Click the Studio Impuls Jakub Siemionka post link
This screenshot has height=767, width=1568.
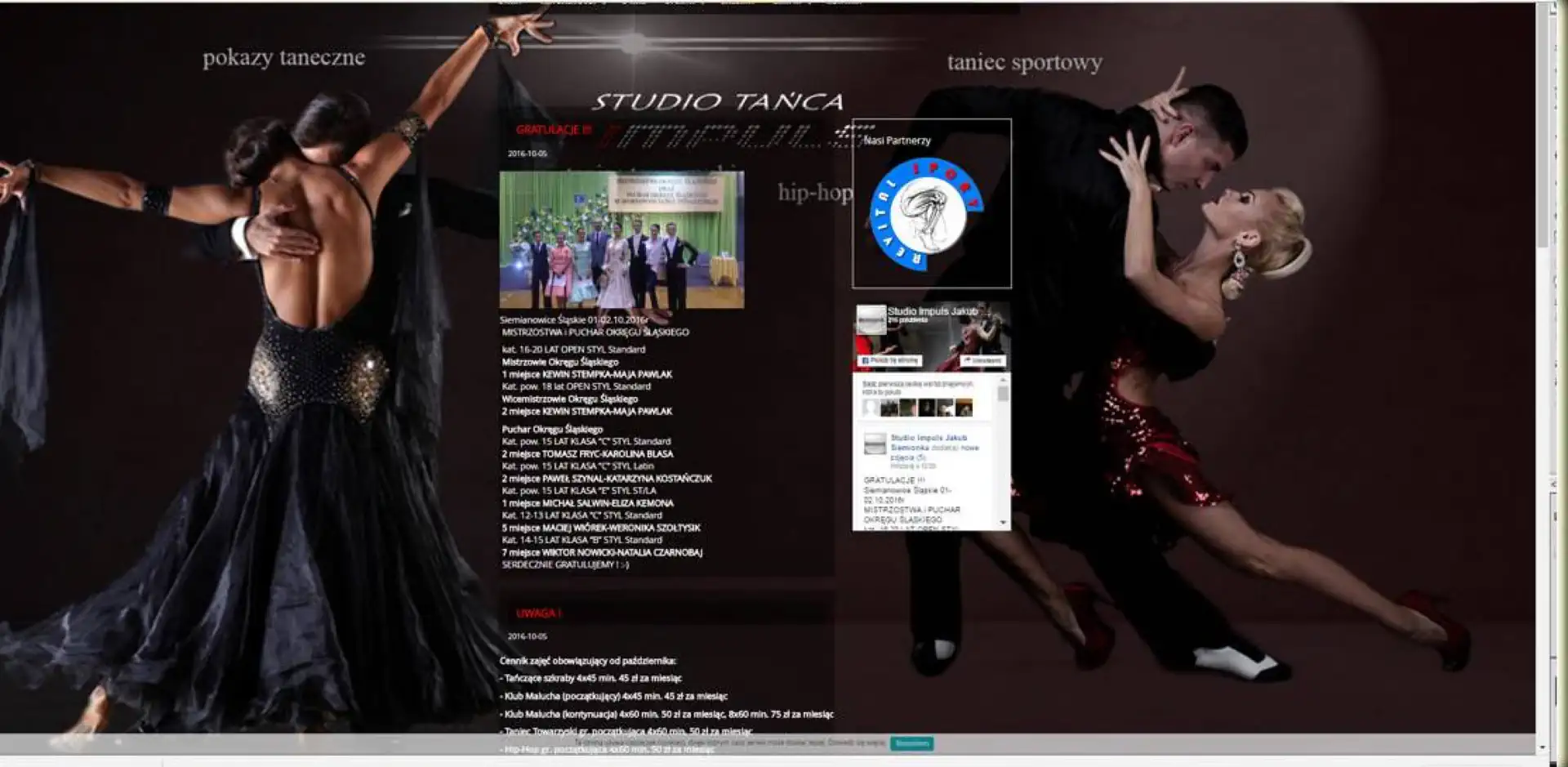pos(928,438)
